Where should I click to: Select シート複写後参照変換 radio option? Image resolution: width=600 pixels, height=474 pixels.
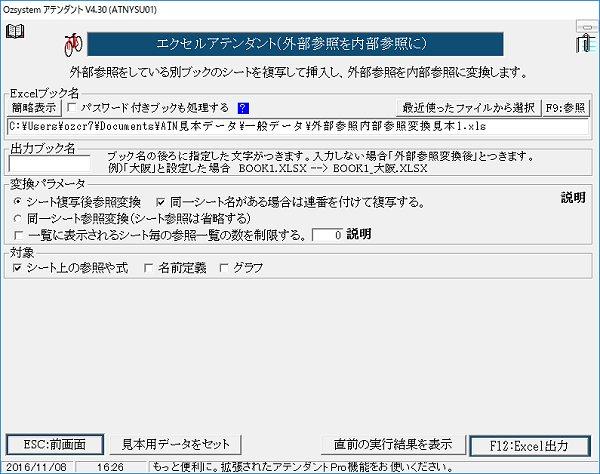tap(19, 201)
